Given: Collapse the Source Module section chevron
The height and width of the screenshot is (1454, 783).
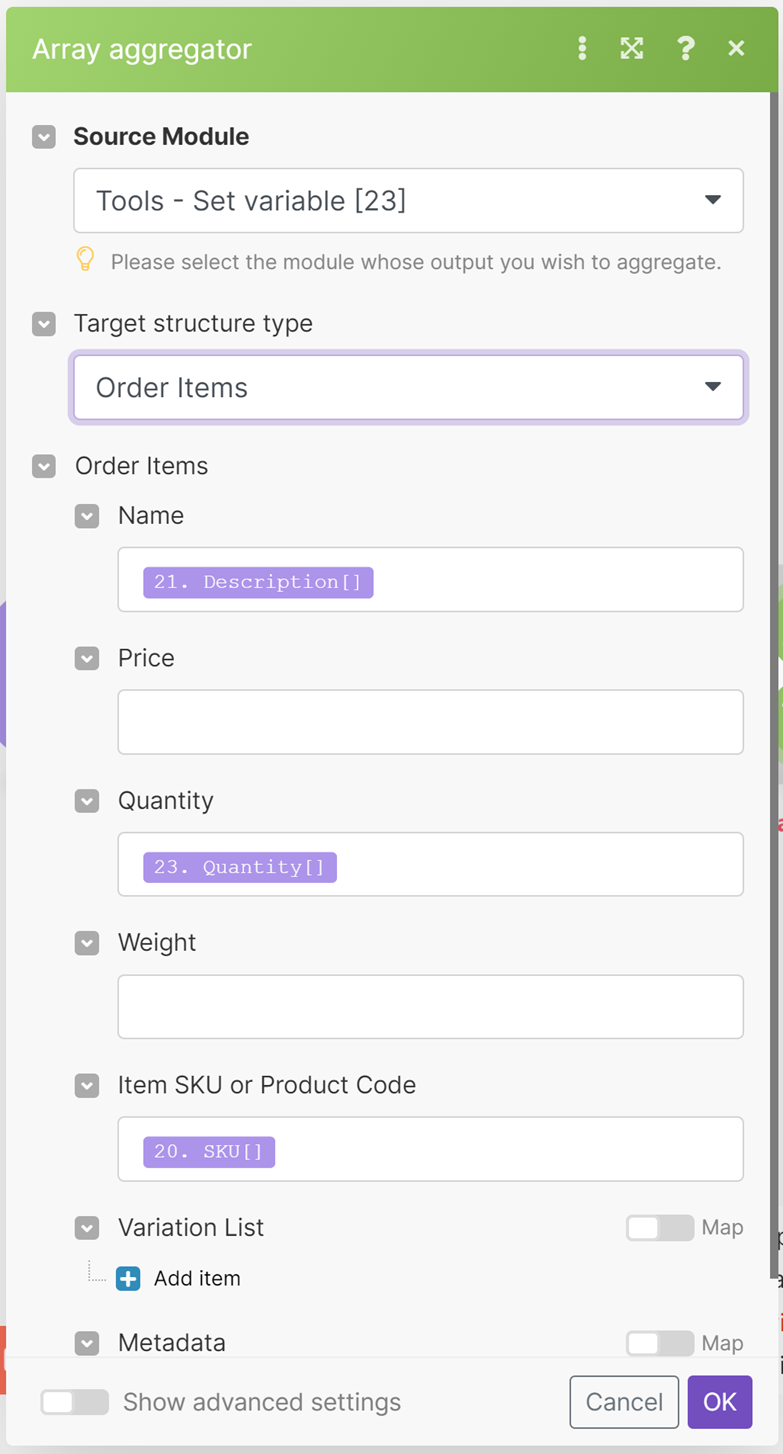Looking at the screenshot, I should coord(44,137).
